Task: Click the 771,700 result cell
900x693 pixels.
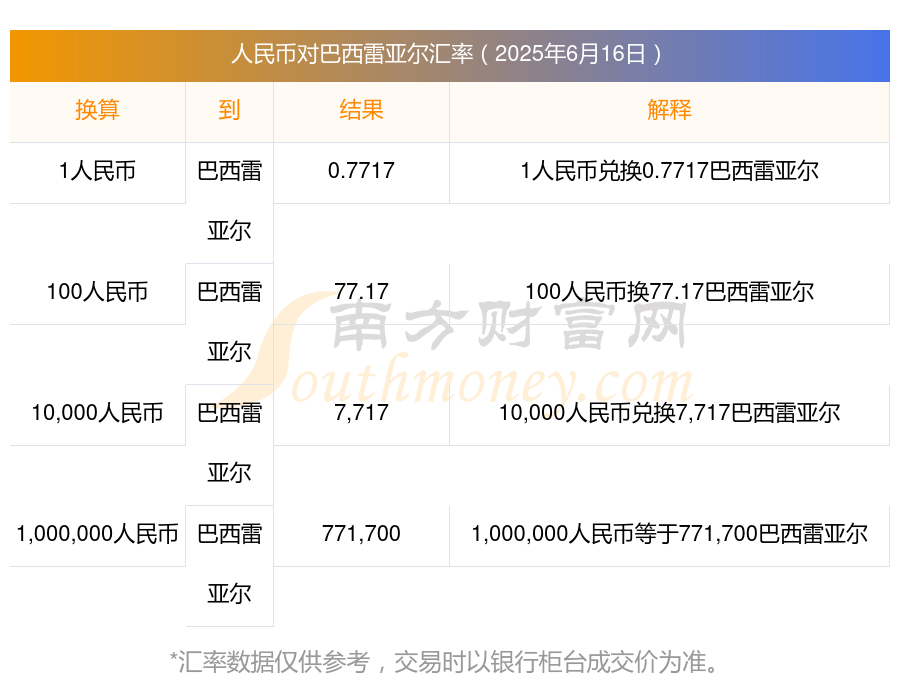Action: click(361, 534)
